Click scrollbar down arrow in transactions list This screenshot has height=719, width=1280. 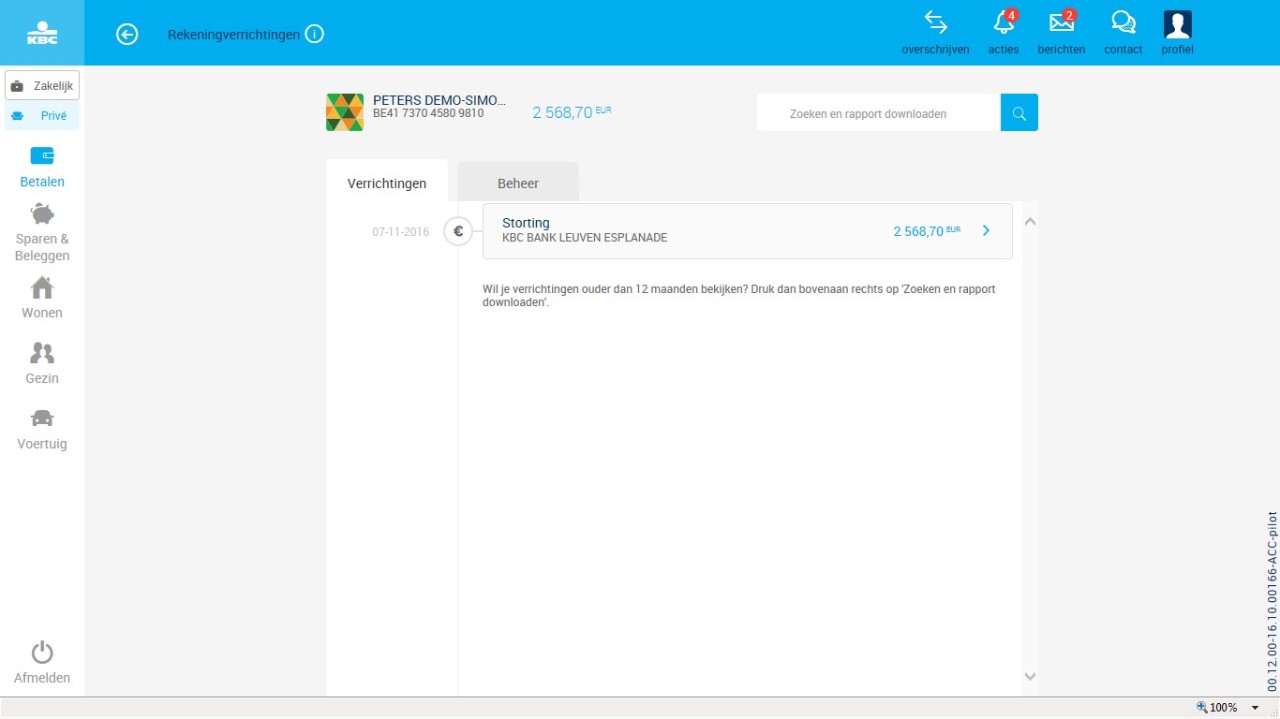tap(1030, 677)
